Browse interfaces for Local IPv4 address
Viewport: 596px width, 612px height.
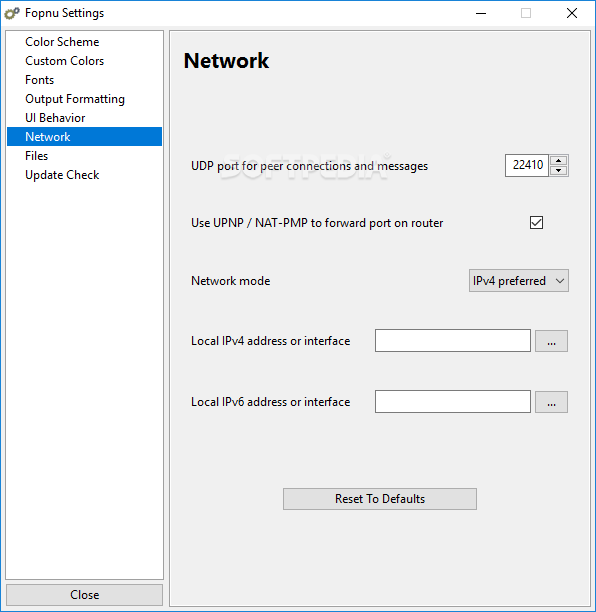tap(551, 341)
